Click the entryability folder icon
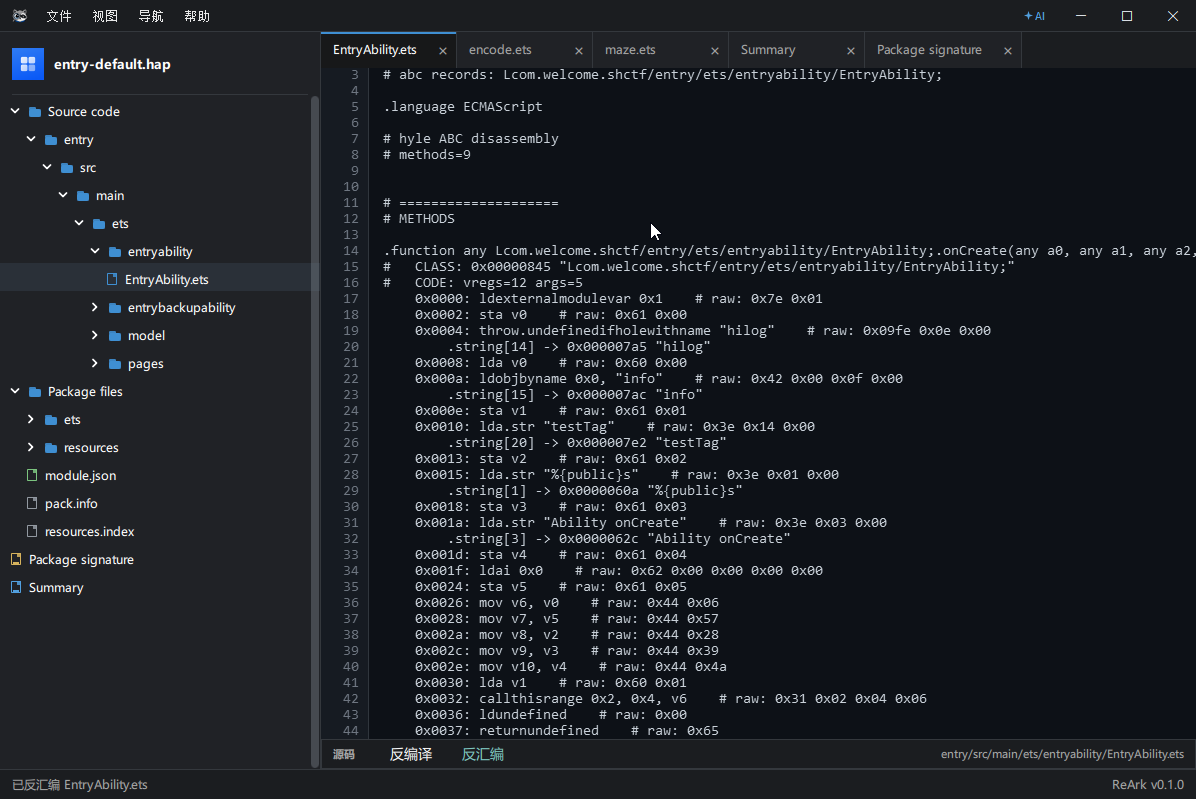Image resolution: width=1196 pixels, height=799 pixels. click(x=115, y=252)
